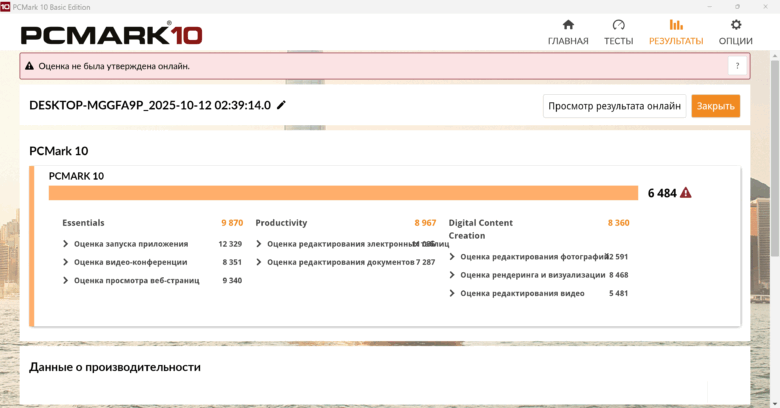The height and width of the screenshot is (408, 780).
Task: Click the value 12 329
Action: click(230, 244)
